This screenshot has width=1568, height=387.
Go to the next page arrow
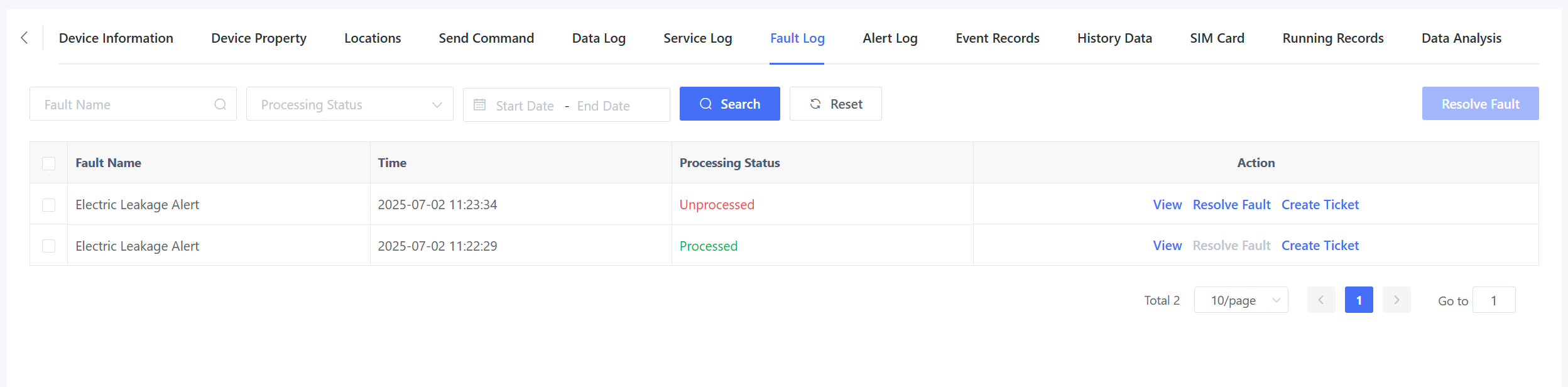click(x=1396, y=300)
